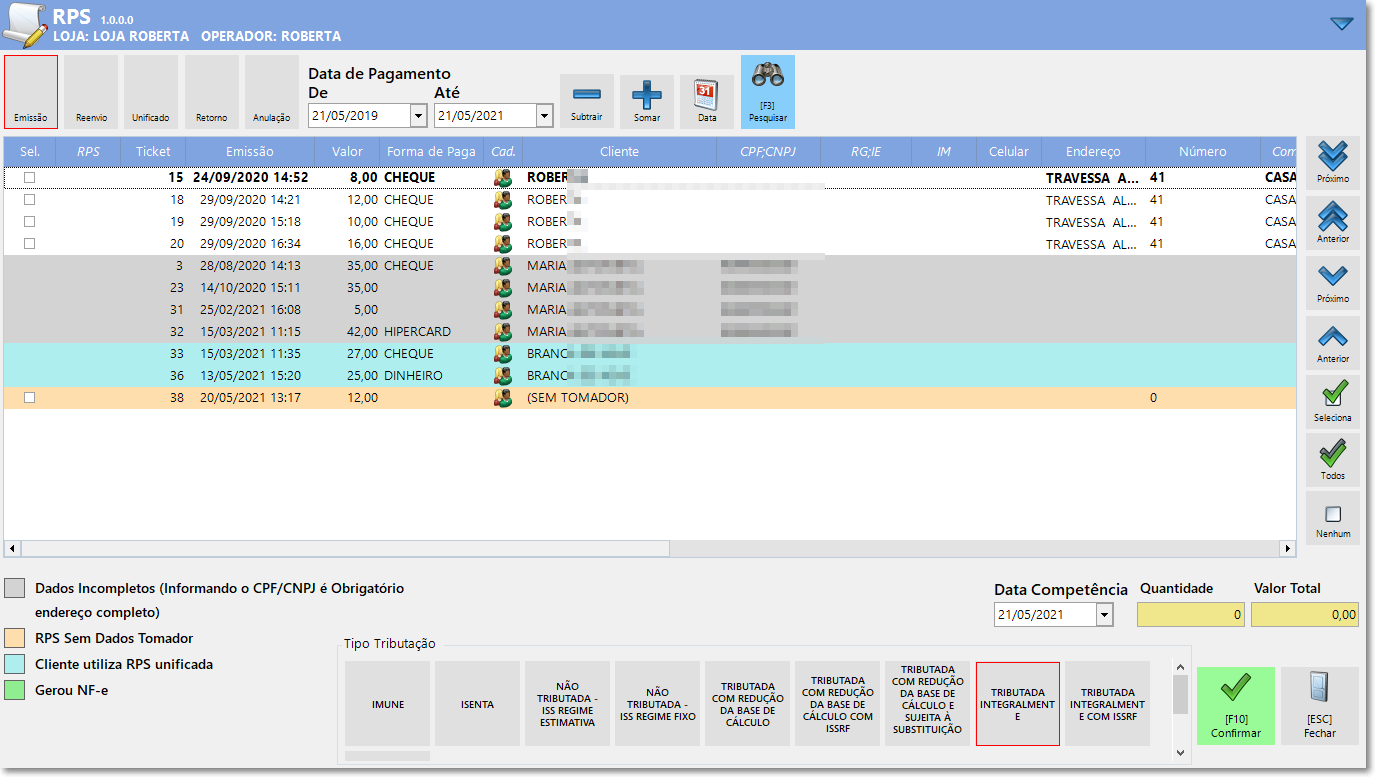Select the ISENTA taxation type
The width and height of the screenshot is (1375, 777).
point(478,704)
